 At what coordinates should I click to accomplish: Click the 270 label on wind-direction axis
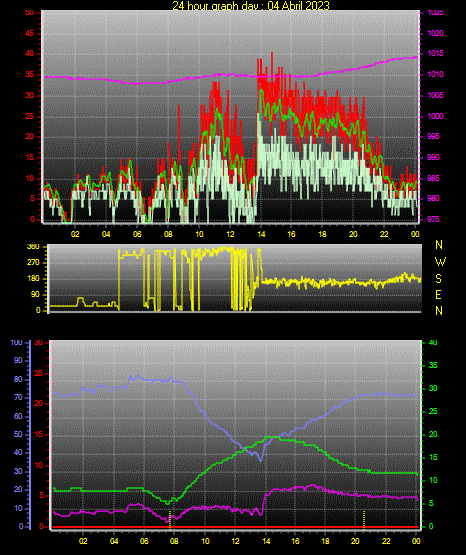(x=33, y=263)
